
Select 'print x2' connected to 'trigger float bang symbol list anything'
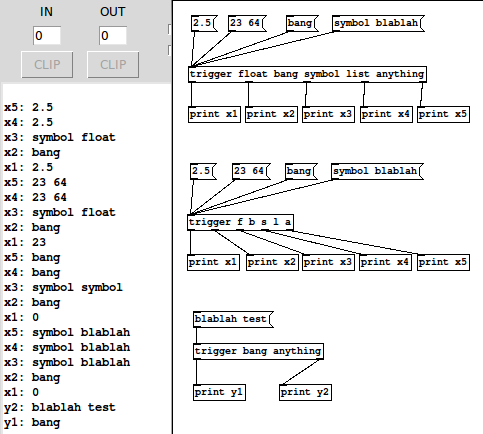tap(271, 114)
